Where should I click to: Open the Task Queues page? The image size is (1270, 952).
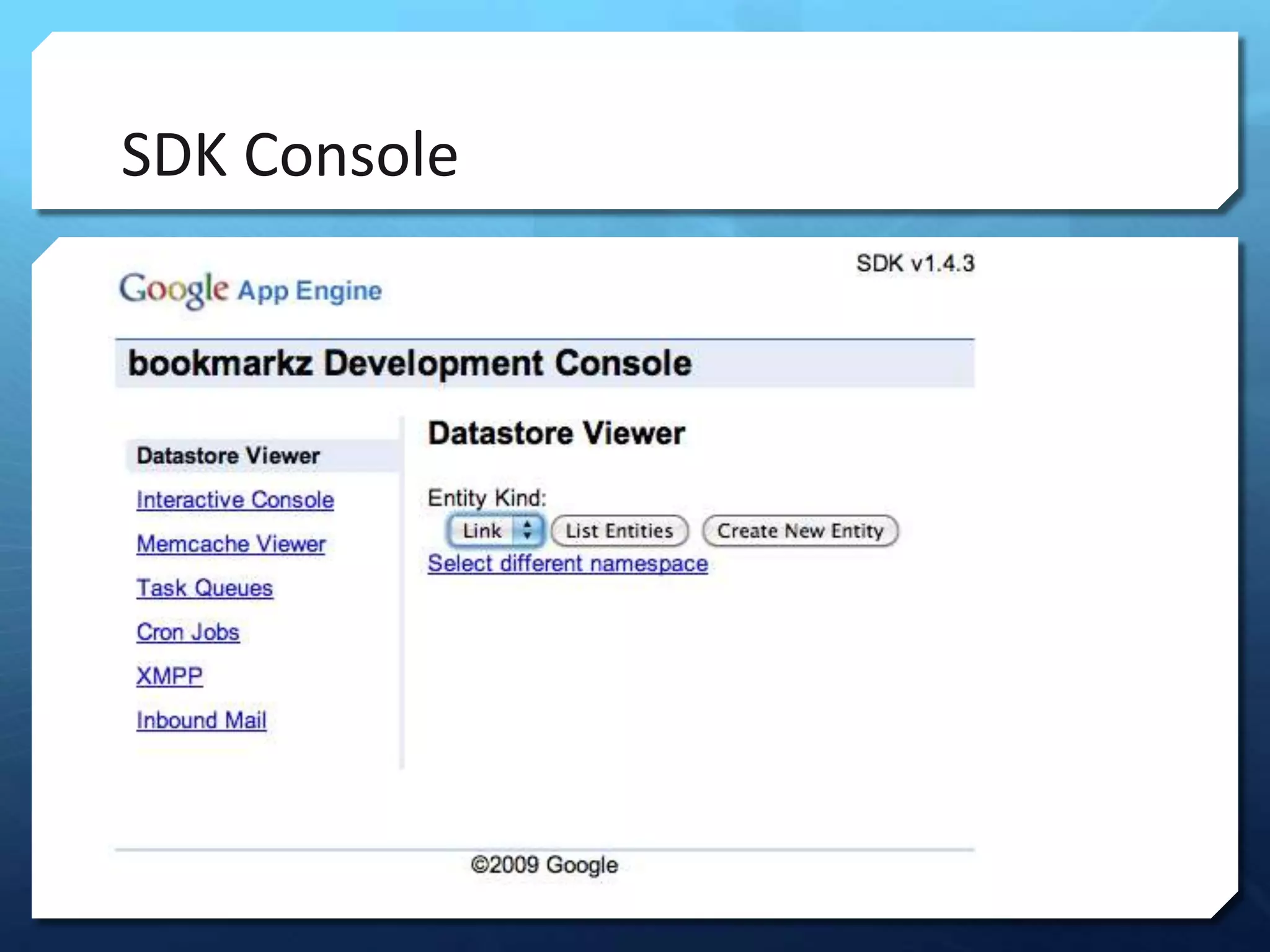205,588
